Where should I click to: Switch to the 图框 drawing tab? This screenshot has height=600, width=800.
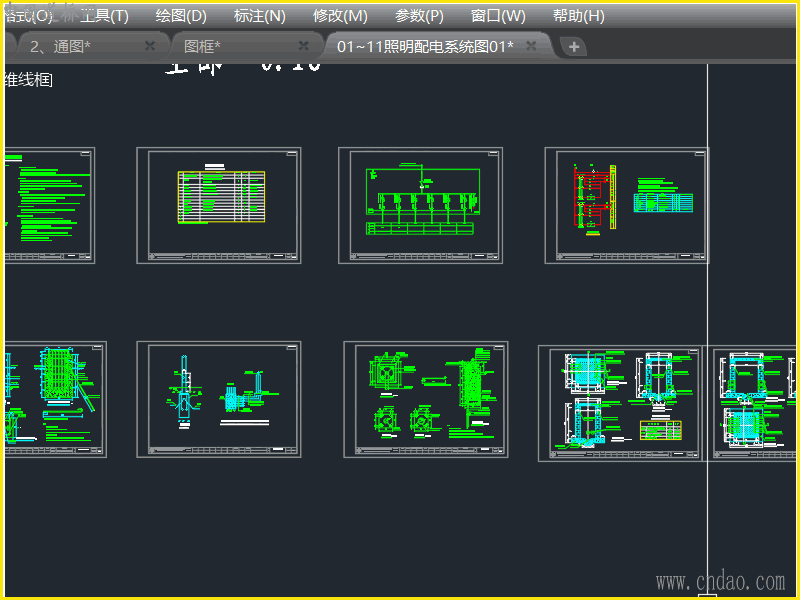tap(202, 46)
